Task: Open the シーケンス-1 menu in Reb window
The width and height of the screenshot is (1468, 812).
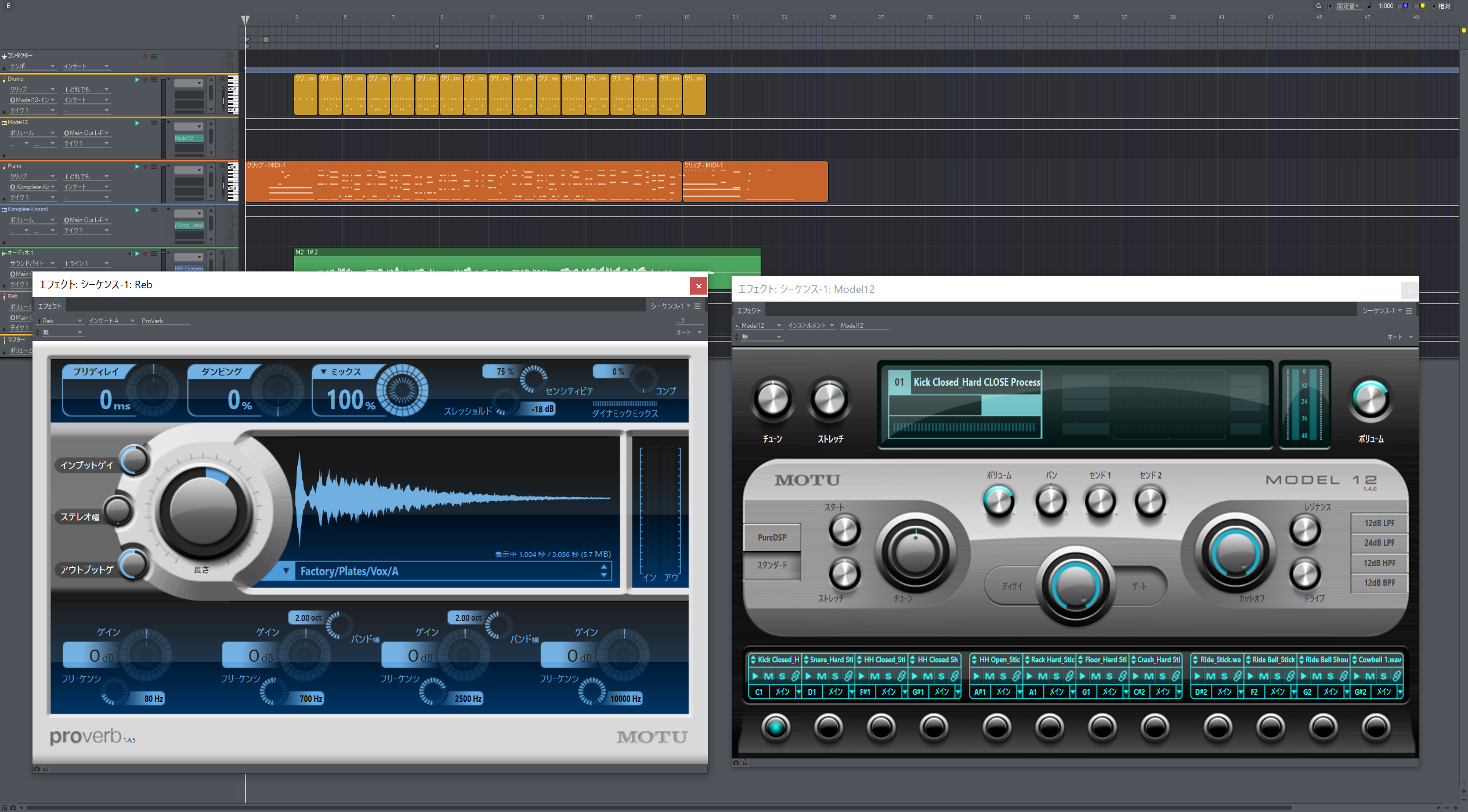Action: click(x=670, y=306)
